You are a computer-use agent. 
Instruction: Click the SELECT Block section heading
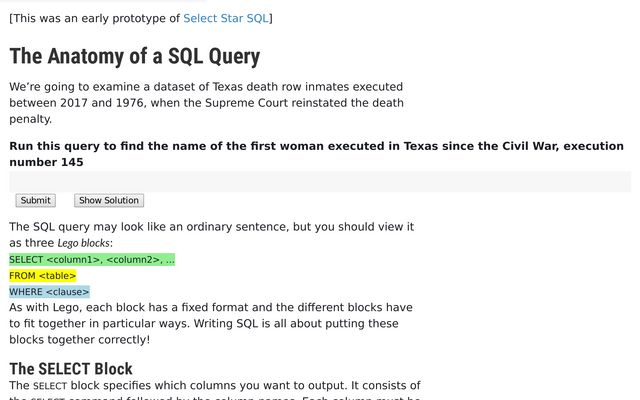pos(71,368)
